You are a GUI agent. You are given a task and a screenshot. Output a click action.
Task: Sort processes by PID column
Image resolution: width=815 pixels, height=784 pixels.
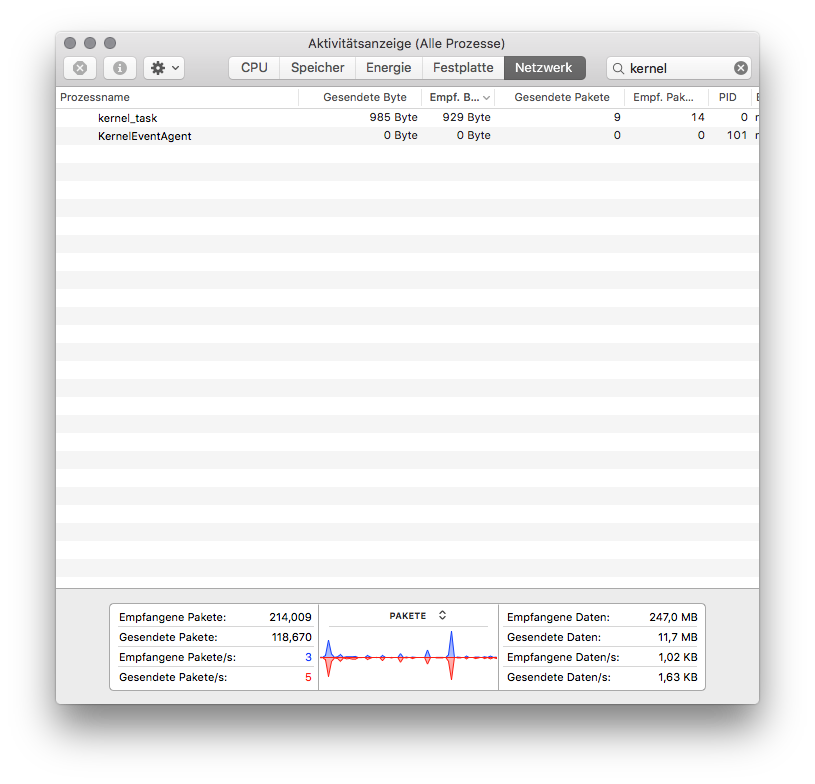[x=727, y=97]
